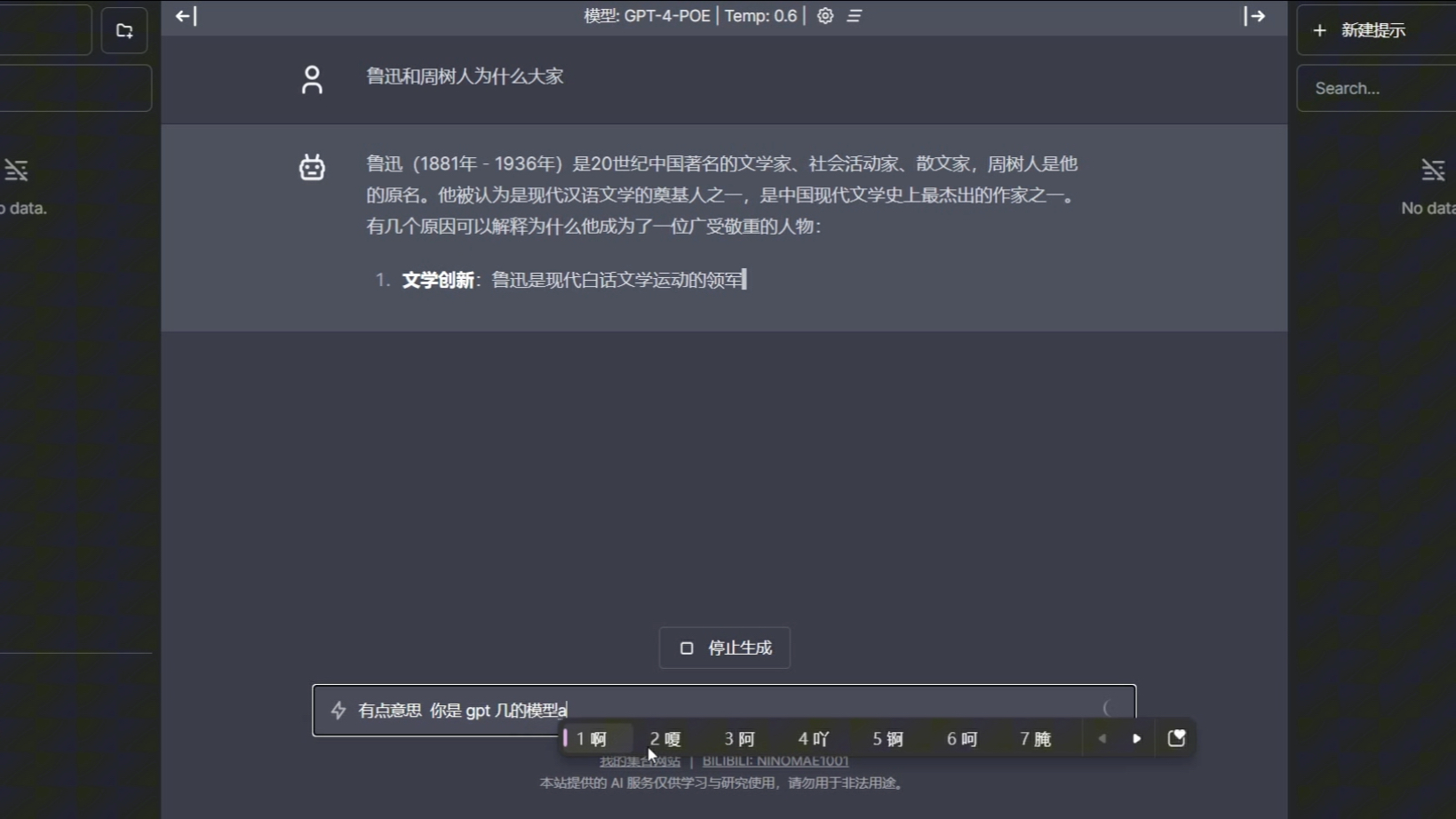Open the 我的集合网站 link
The image size is (1456, 819).
click(x=640, y=761)
